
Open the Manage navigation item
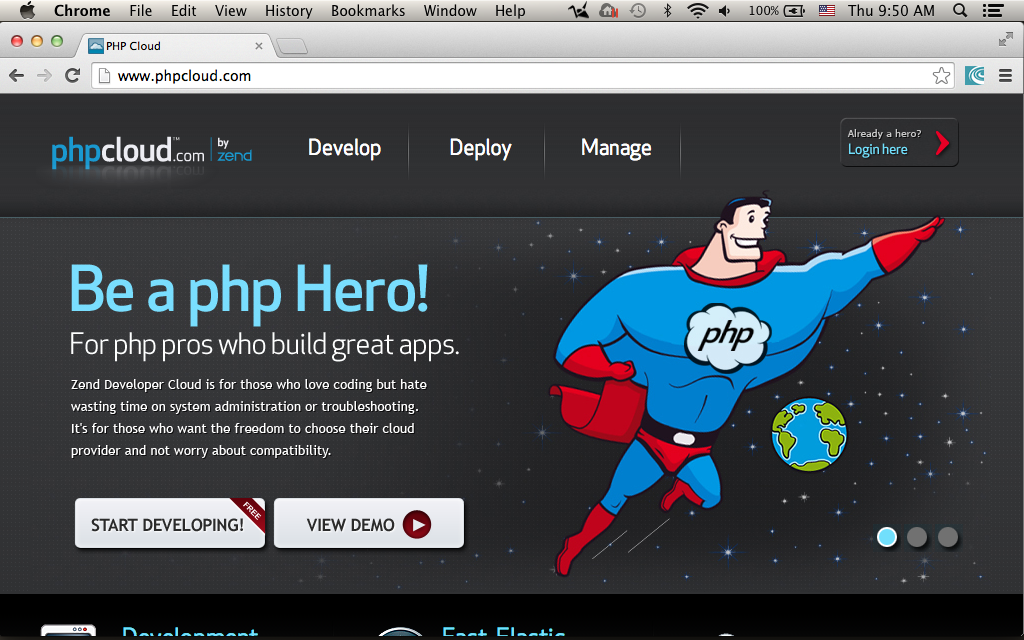tap(616, 148)
